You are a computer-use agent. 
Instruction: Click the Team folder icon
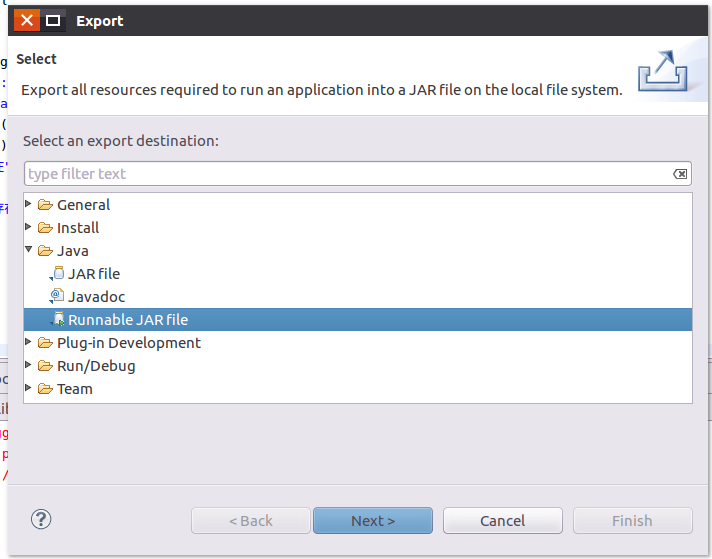45,389
